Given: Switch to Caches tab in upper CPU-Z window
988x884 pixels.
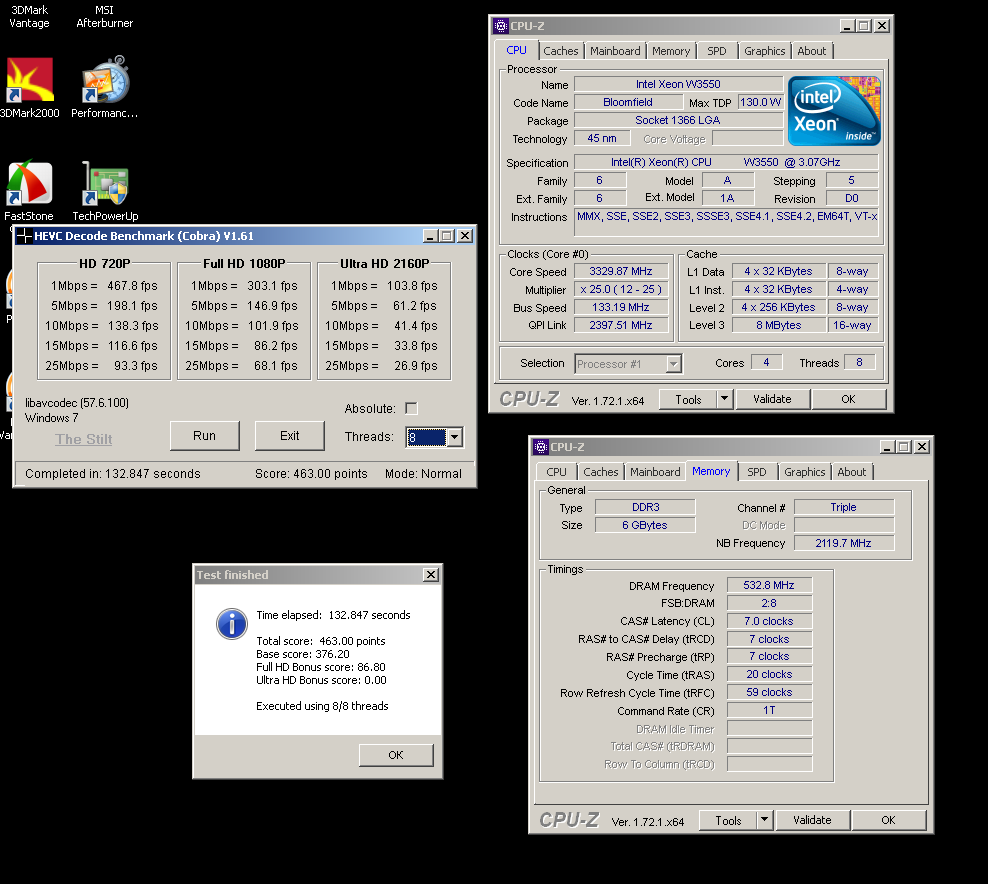Looking at the screenshot, I should tap(560, 51).
